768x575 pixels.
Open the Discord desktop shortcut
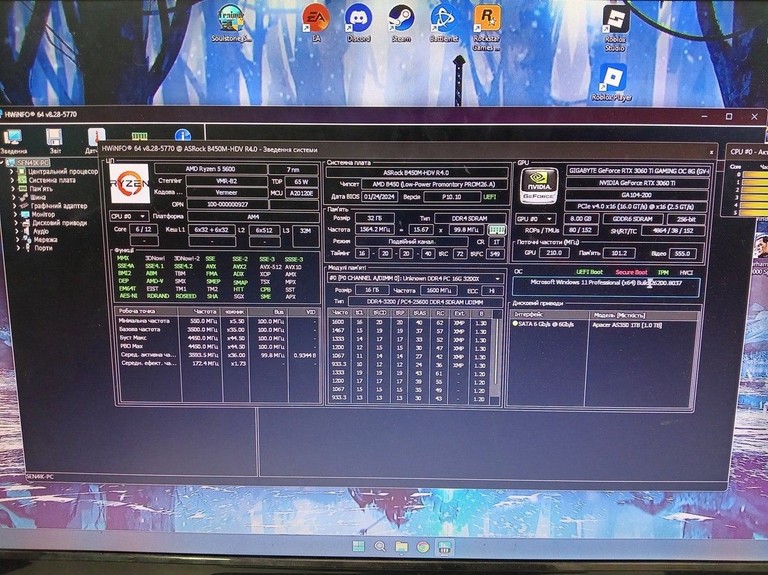click(x=359, y=24)
